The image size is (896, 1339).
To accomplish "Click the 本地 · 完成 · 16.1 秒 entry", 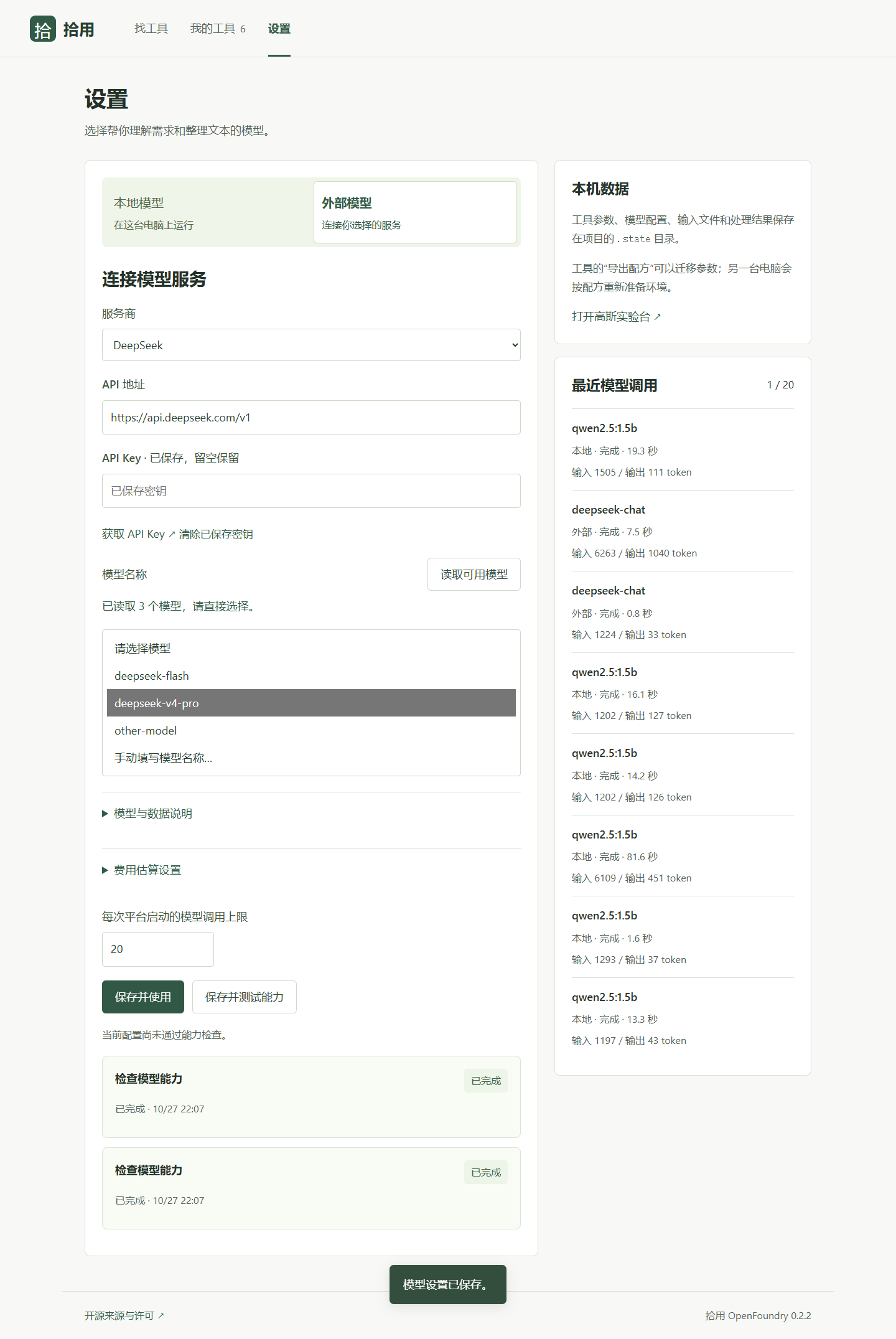I will tap(615, 694).
